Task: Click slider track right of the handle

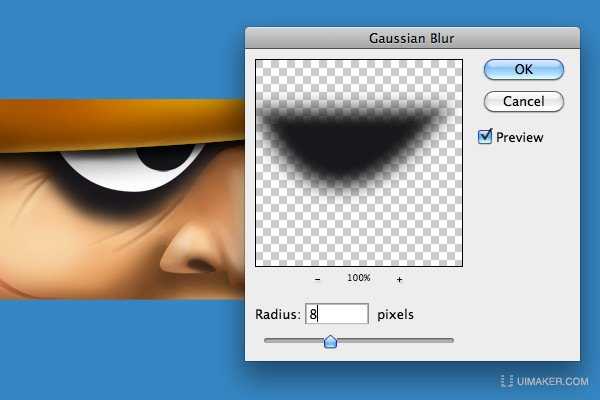Action: (x=400, y=340)
